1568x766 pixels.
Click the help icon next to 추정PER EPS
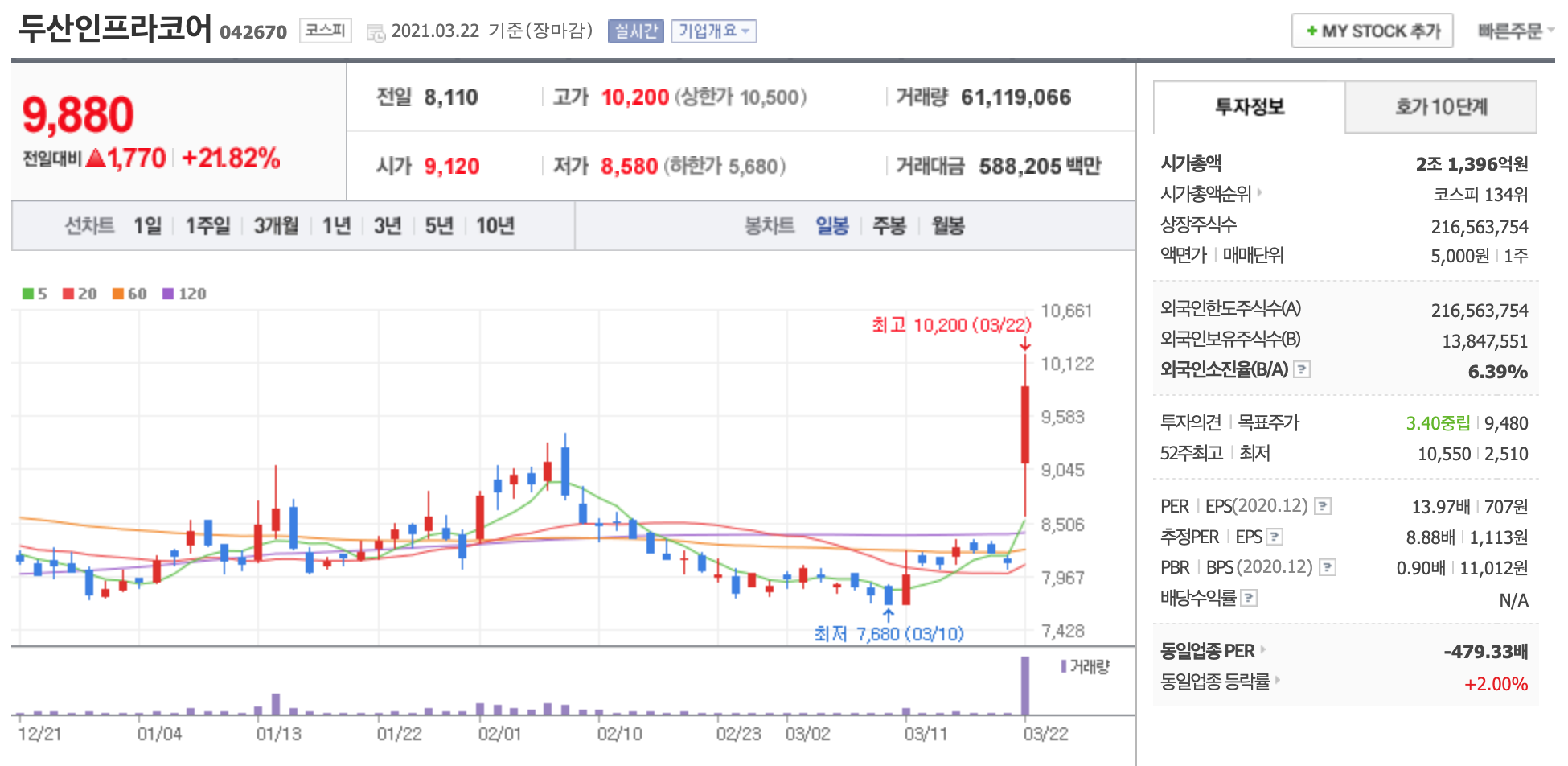pyautogui.click(x=1275, y=537)
